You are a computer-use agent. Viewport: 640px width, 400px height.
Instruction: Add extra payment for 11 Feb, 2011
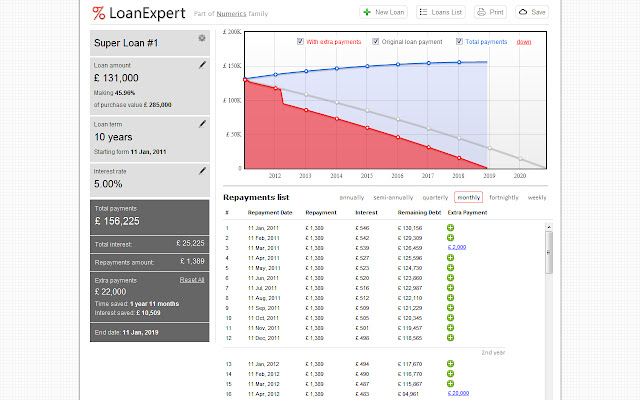pyautogui.click(x=450, y=238)
